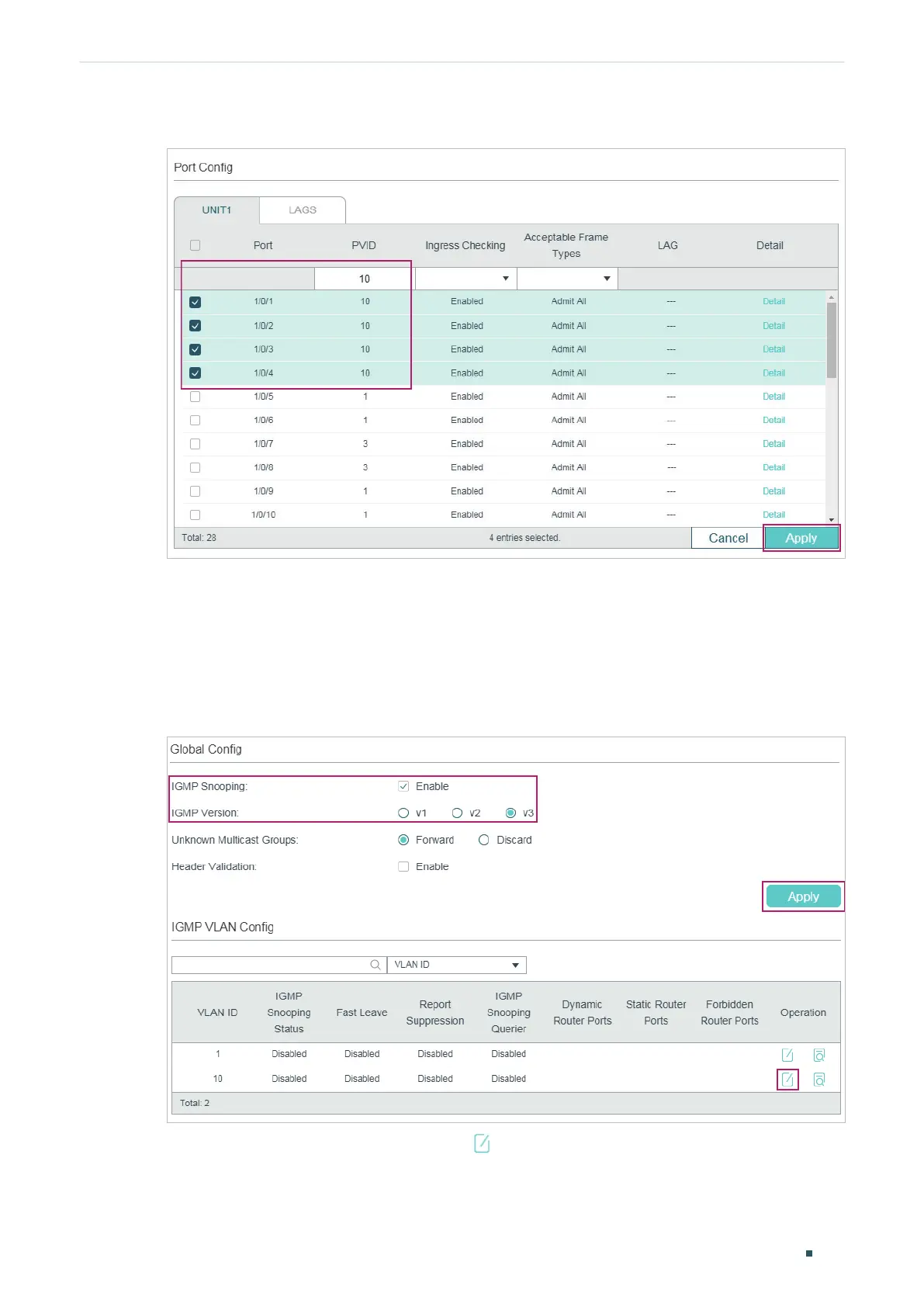This screenshot has height=1307, width=924.
Task: Click scroll-down arrow of port table
Action: coord(832,520)
